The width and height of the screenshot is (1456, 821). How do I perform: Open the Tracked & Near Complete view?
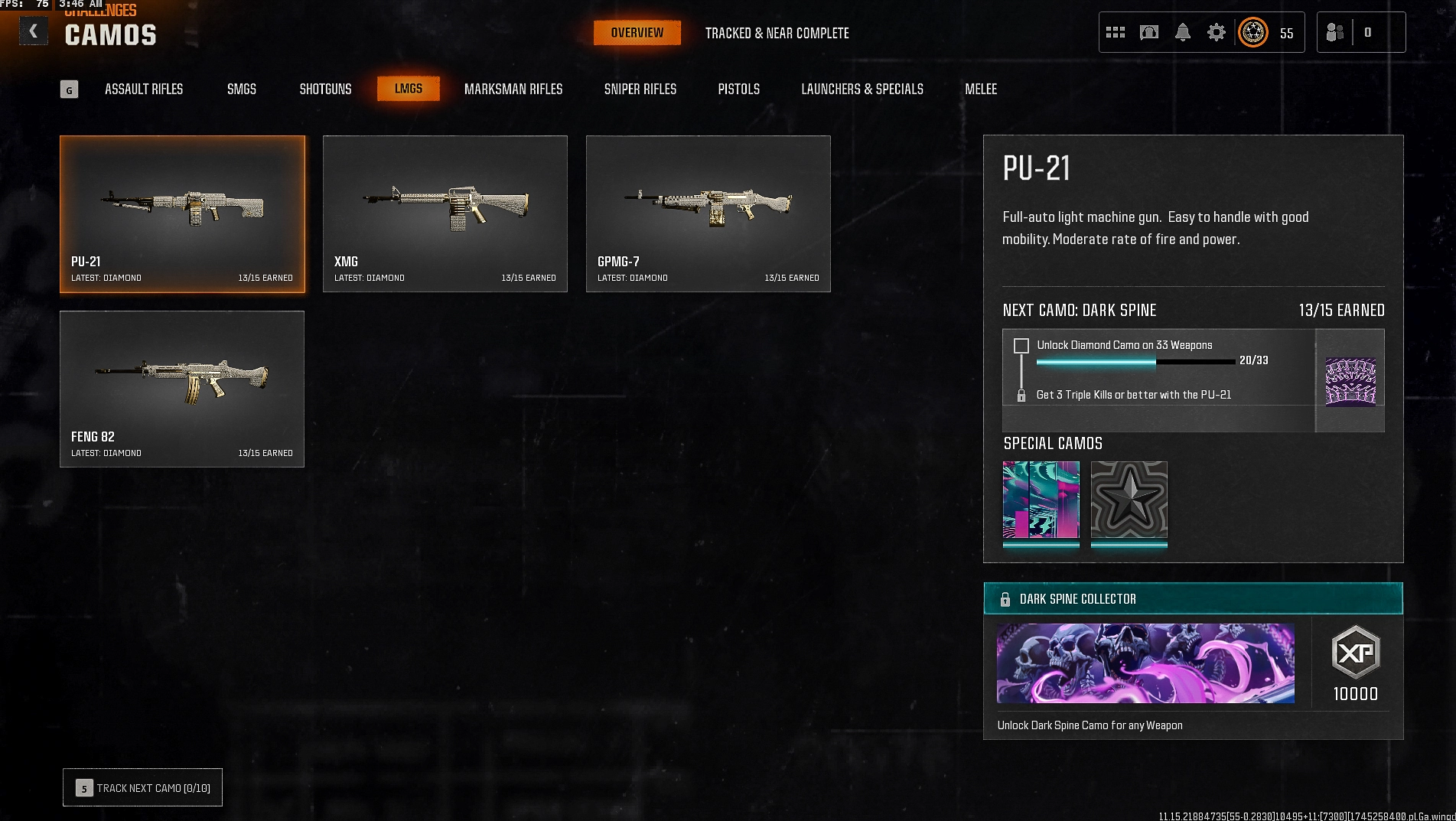tap(777, 33)
